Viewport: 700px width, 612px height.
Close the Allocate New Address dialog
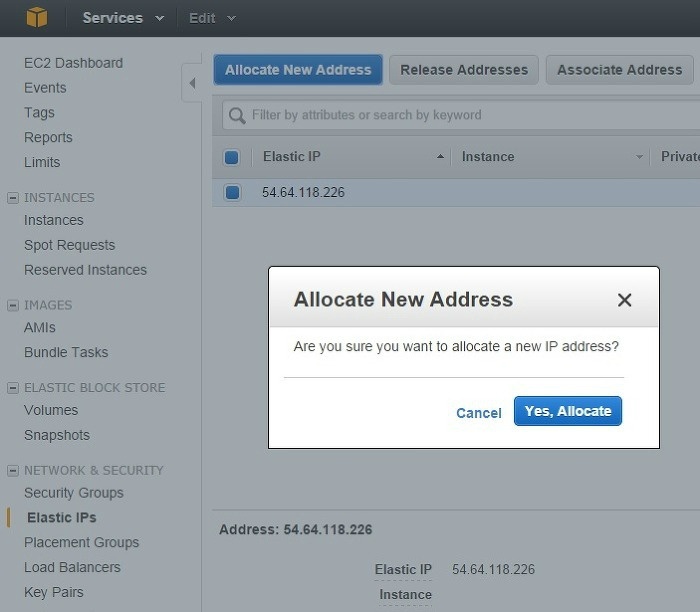click(x=625, y=300)
